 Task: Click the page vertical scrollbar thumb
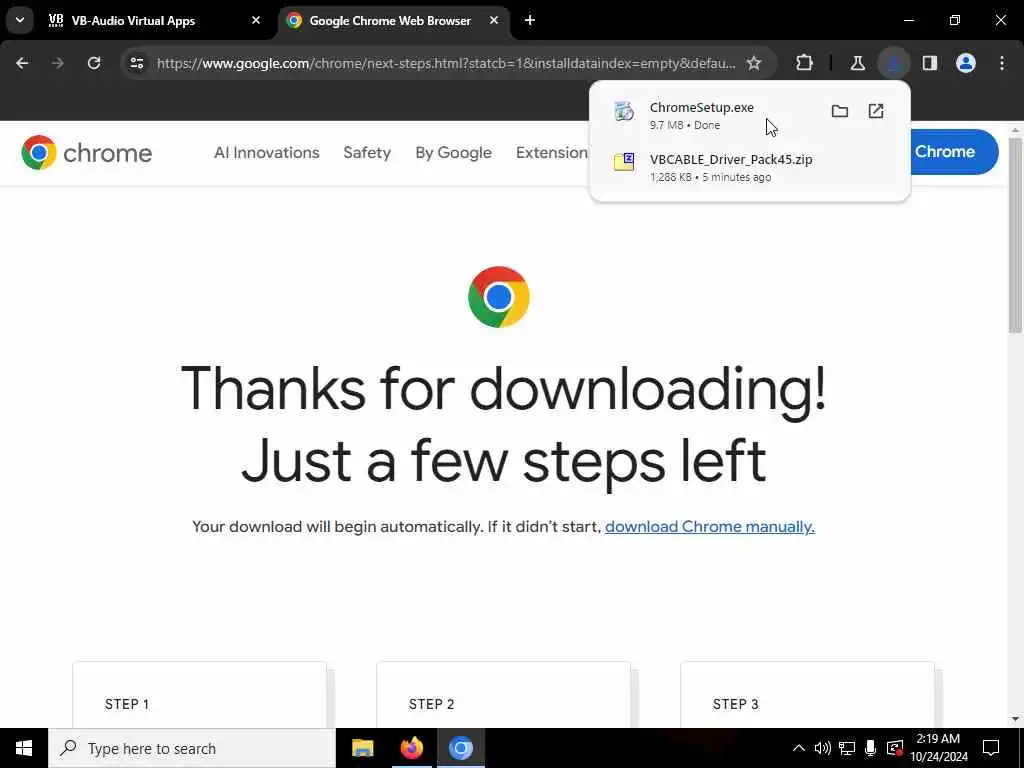pos(1015,235)
